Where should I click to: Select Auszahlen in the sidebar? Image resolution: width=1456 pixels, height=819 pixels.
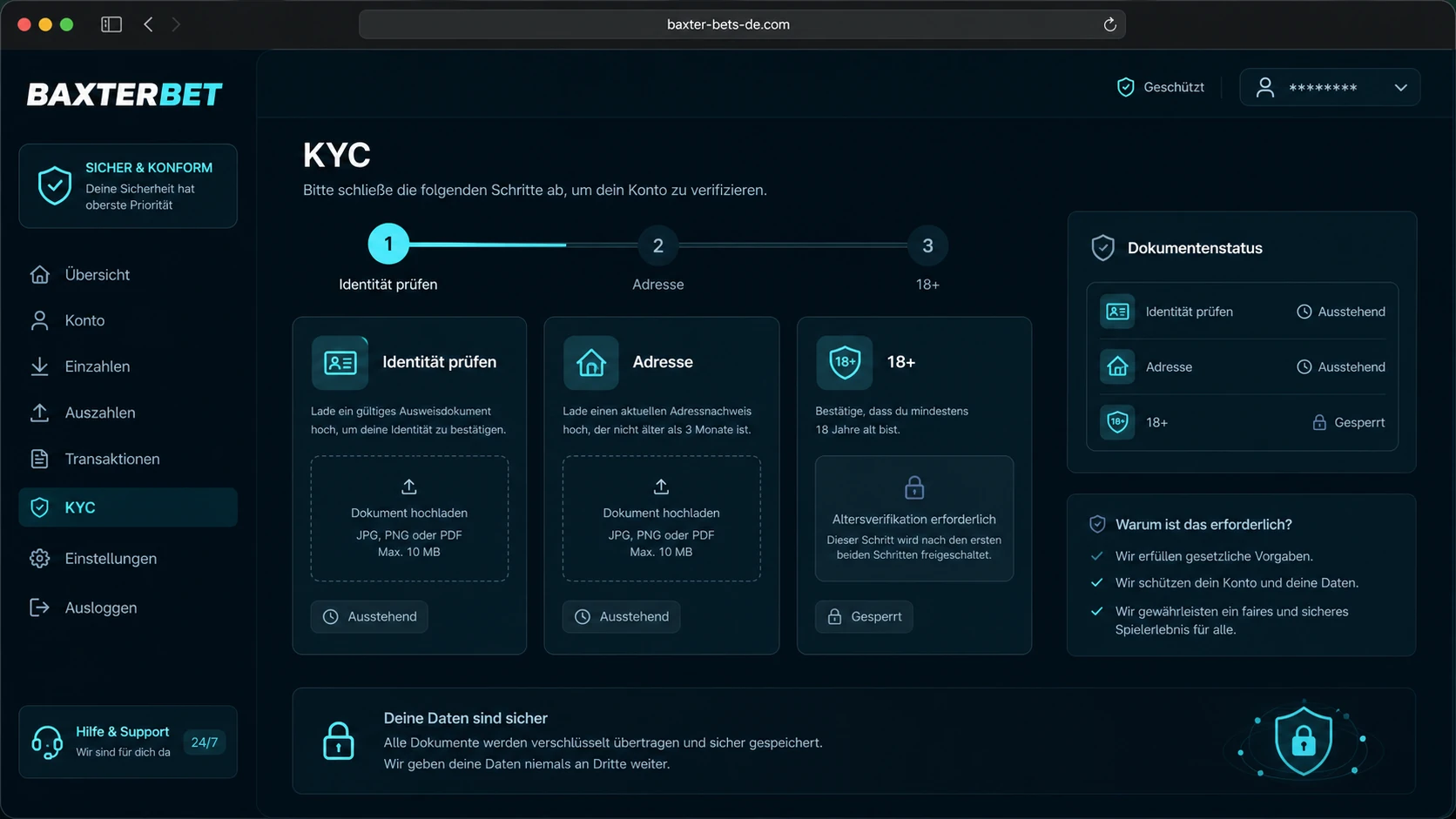coord(128,413)
